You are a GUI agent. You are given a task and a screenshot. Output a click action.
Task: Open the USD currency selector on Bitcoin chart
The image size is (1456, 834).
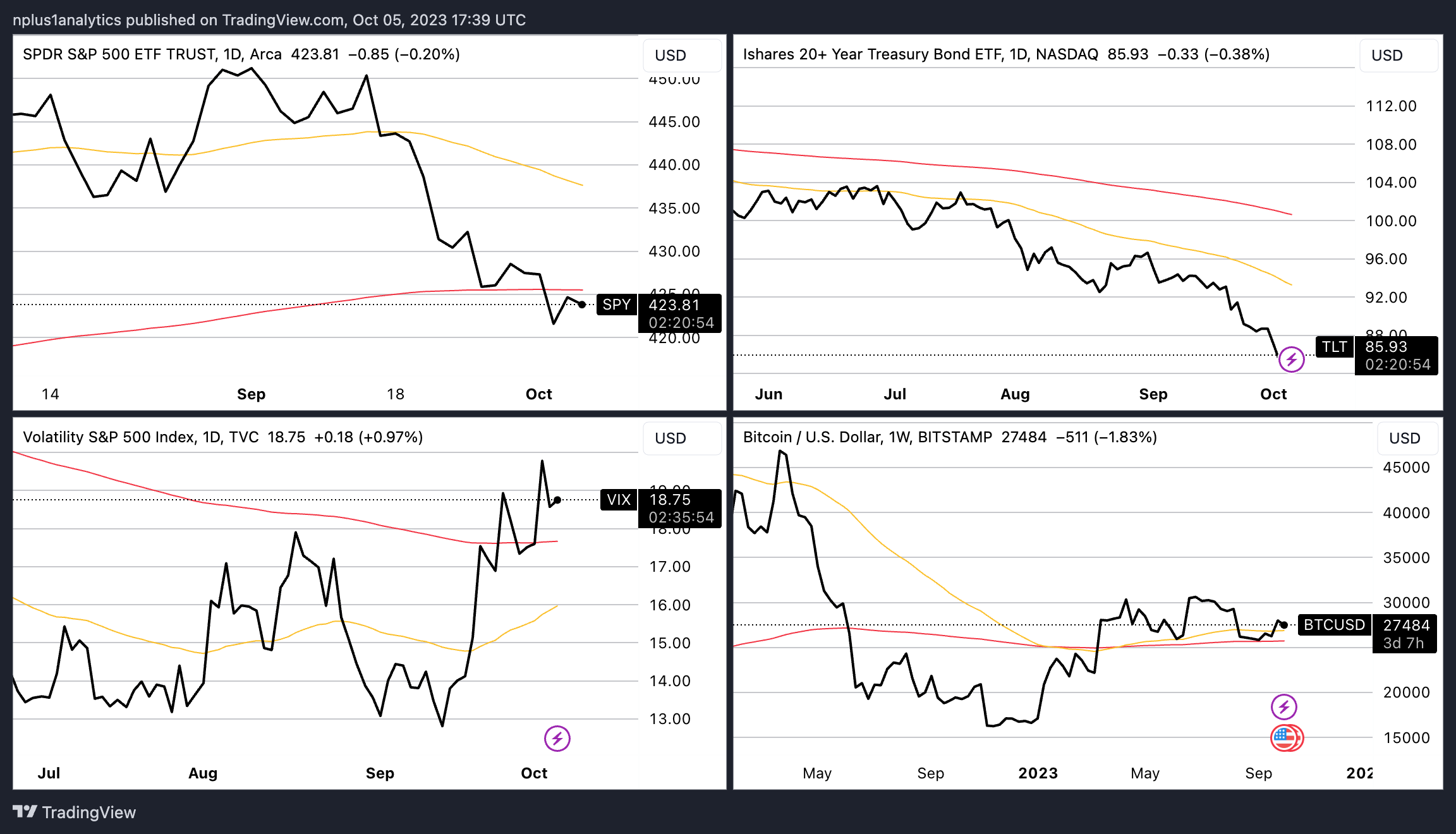pyautogui.click(x=1407, y=438)
